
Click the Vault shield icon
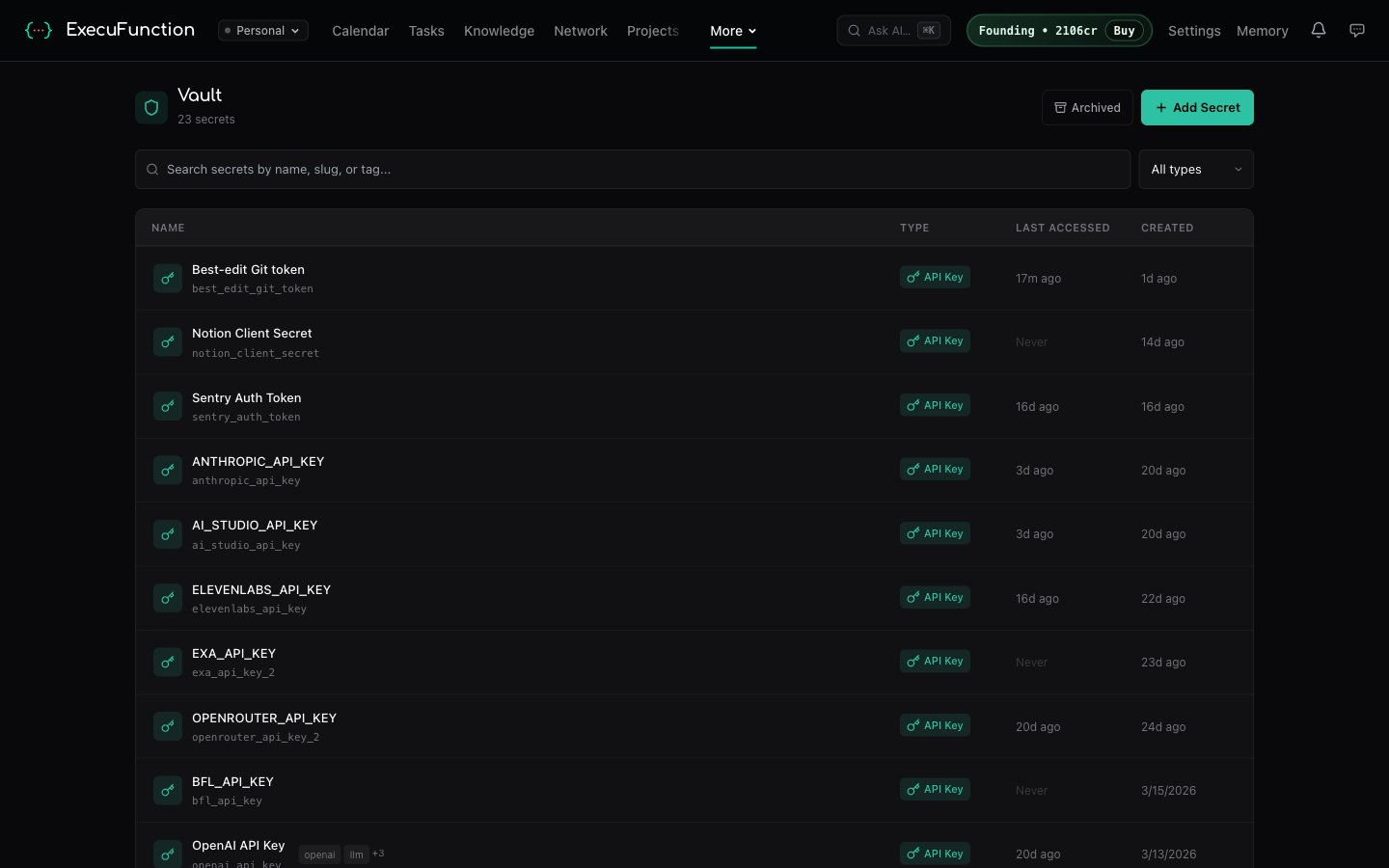[x=150, y=107]
